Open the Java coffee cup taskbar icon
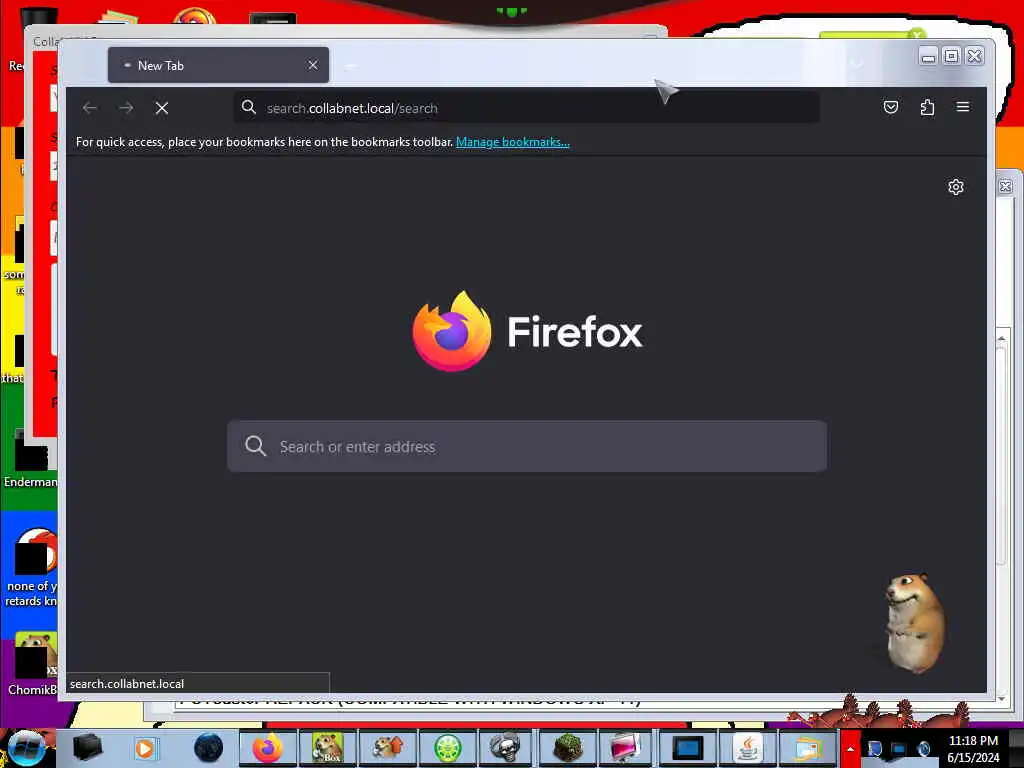1024x768 pixels. click(747, 748)
